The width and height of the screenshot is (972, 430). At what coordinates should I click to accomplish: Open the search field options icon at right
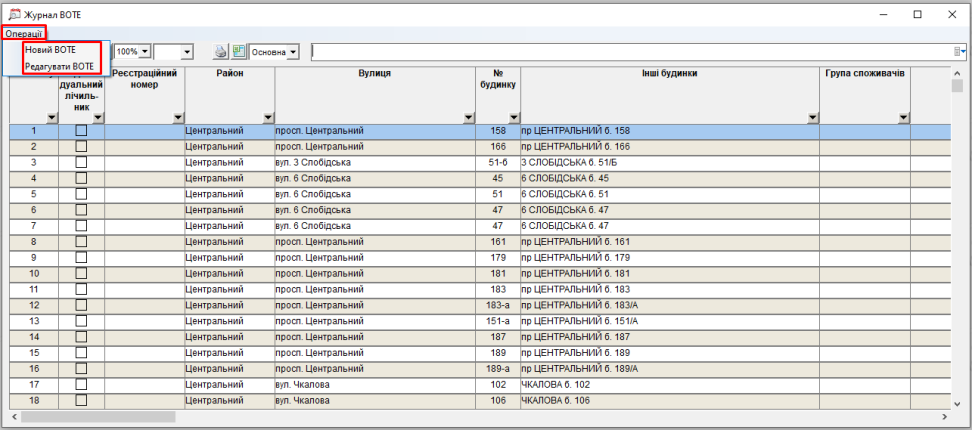958,52
